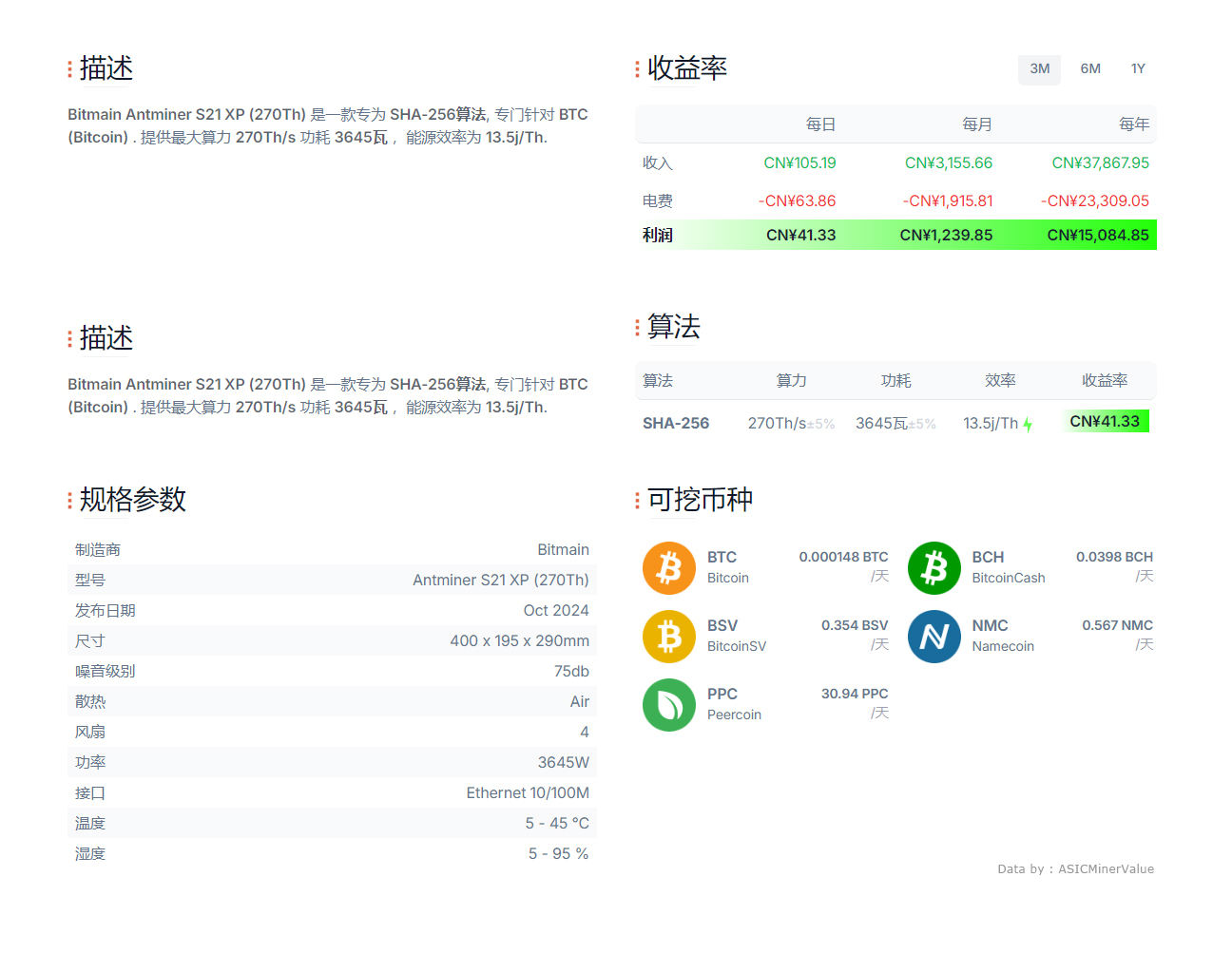Click the cooling value Air
This screenshot has height=953, width=1232.
pyautogui.click(x=580, y=702)
